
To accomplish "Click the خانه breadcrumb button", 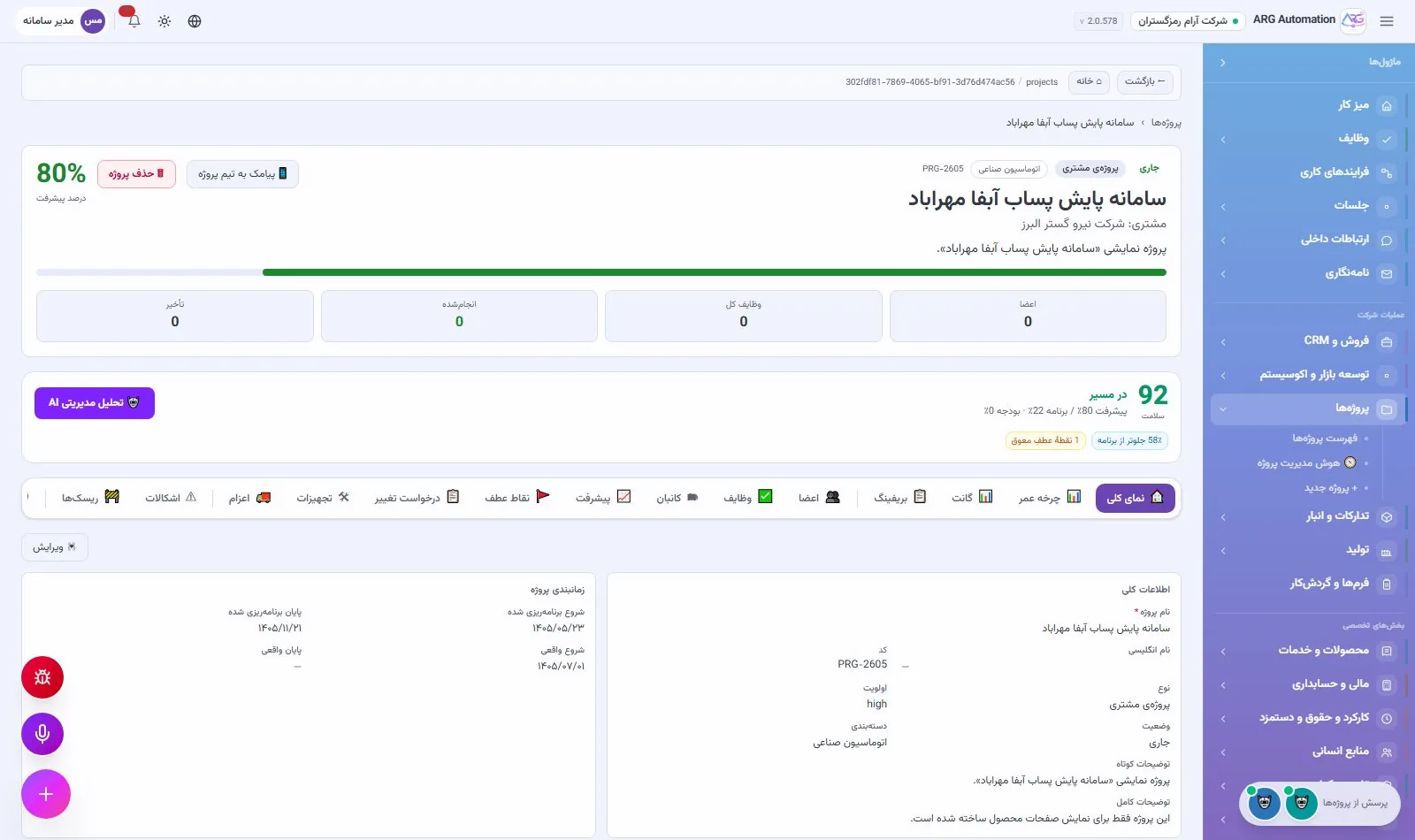I will click(1089, 81).
